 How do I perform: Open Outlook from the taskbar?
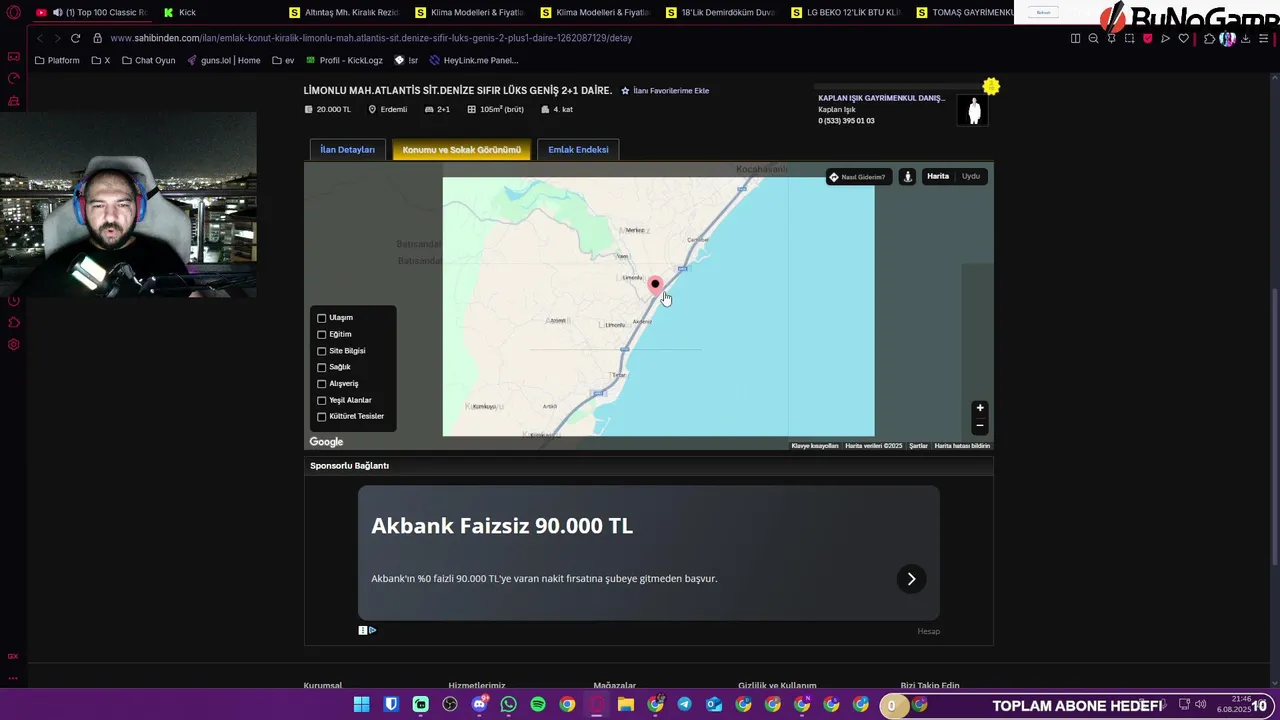(714, 705)
